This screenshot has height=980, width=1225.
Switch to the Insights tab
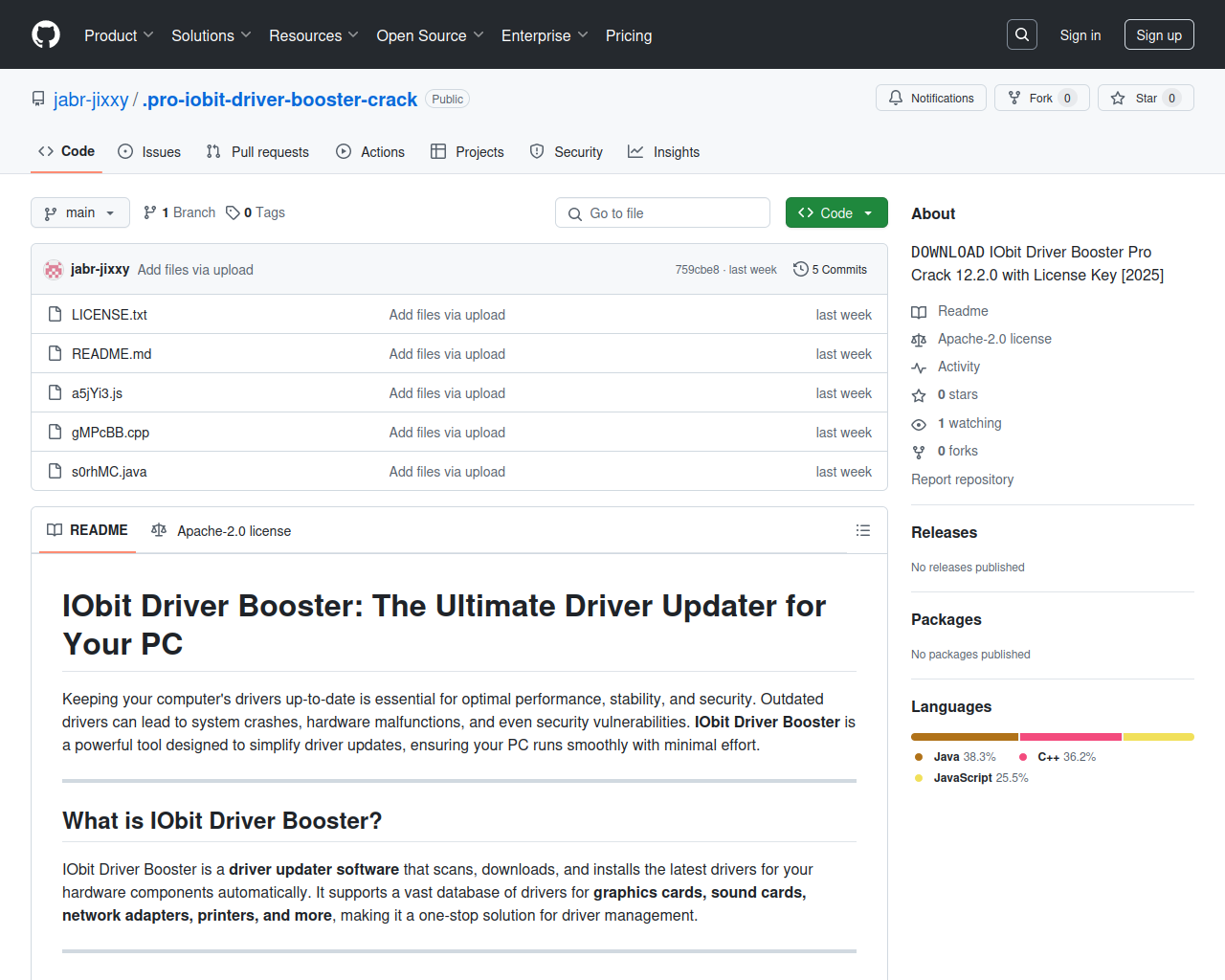click(663, 151)
